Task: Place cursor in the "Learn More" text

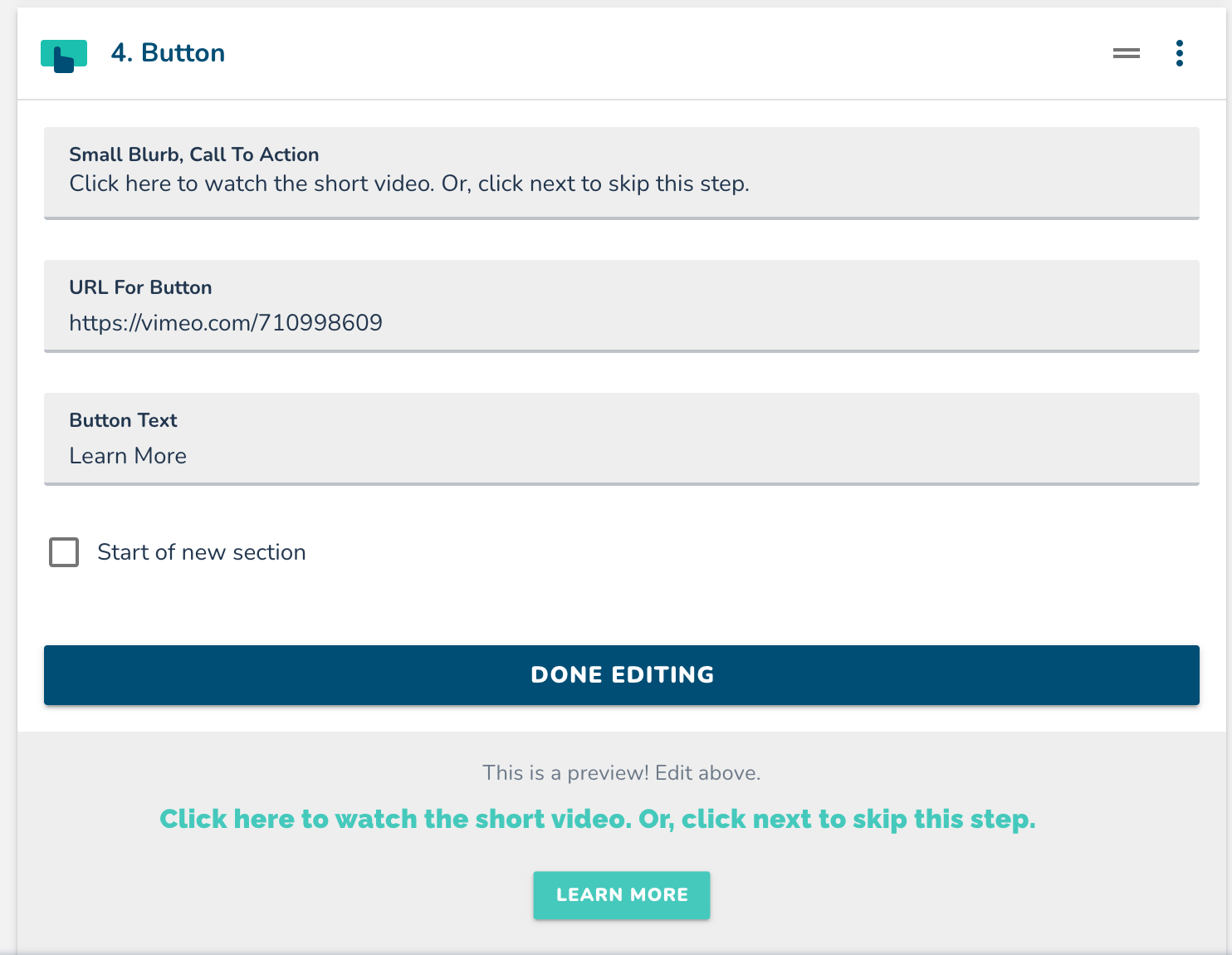Action: pos(128,456)
